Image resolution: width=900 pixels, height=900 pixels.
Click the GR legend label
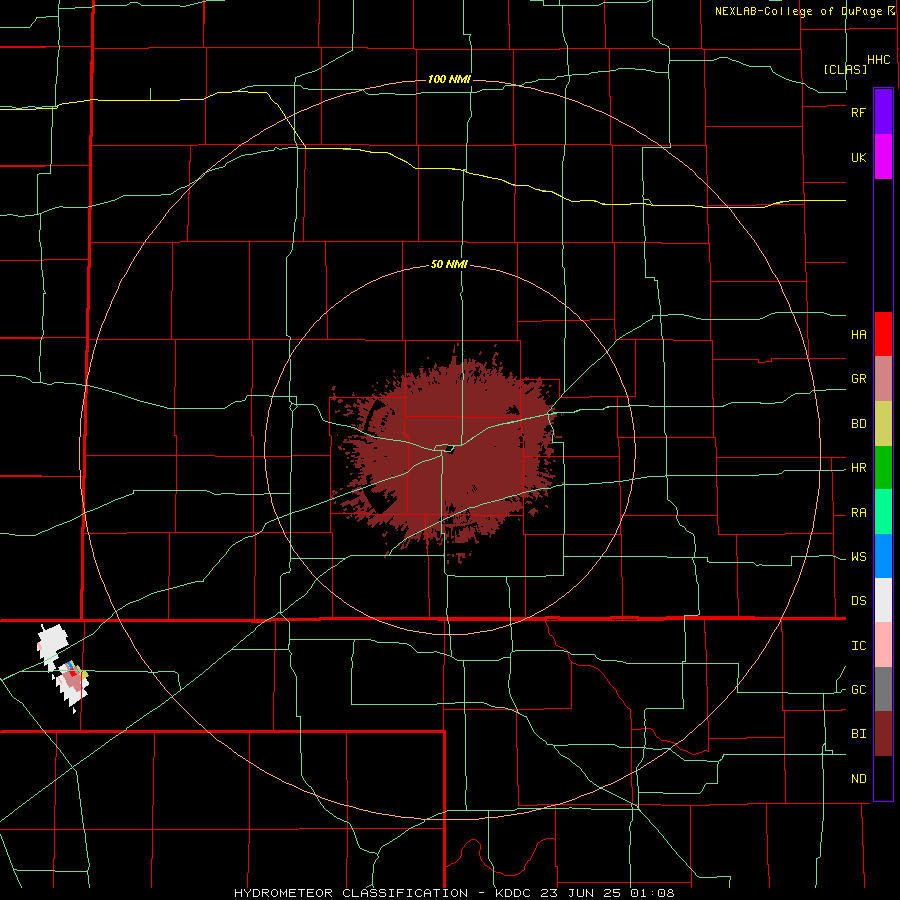859,379
